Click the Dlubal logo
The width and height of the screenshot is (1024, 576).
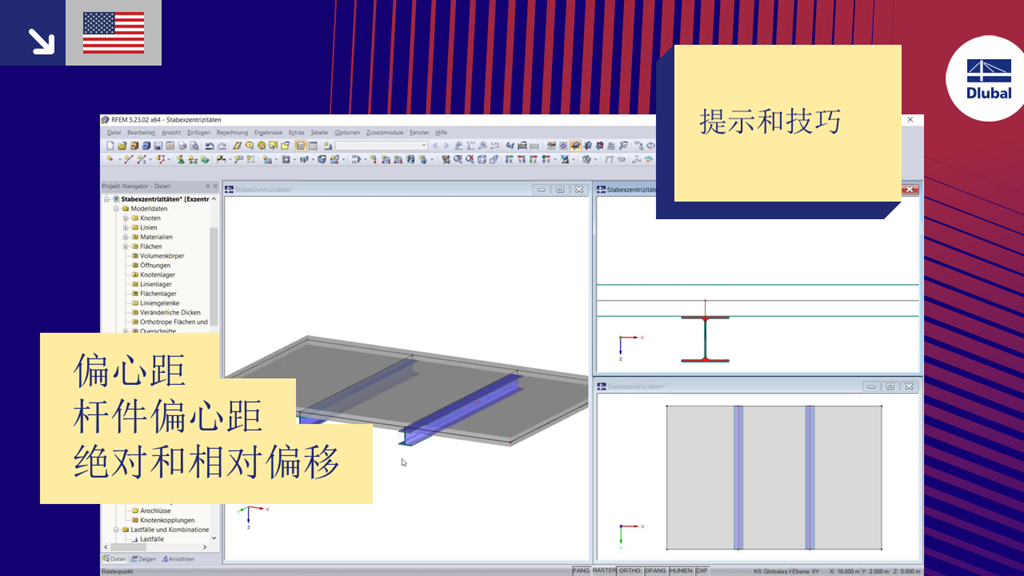point(988,78)
